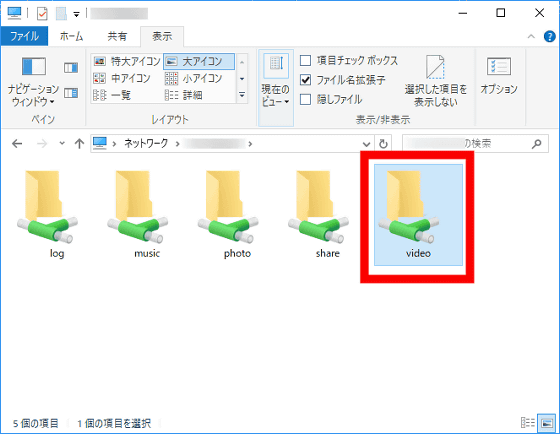560x434 pixels.
Task: Click quick access properties checkmark icon
Action: (42, 14)
